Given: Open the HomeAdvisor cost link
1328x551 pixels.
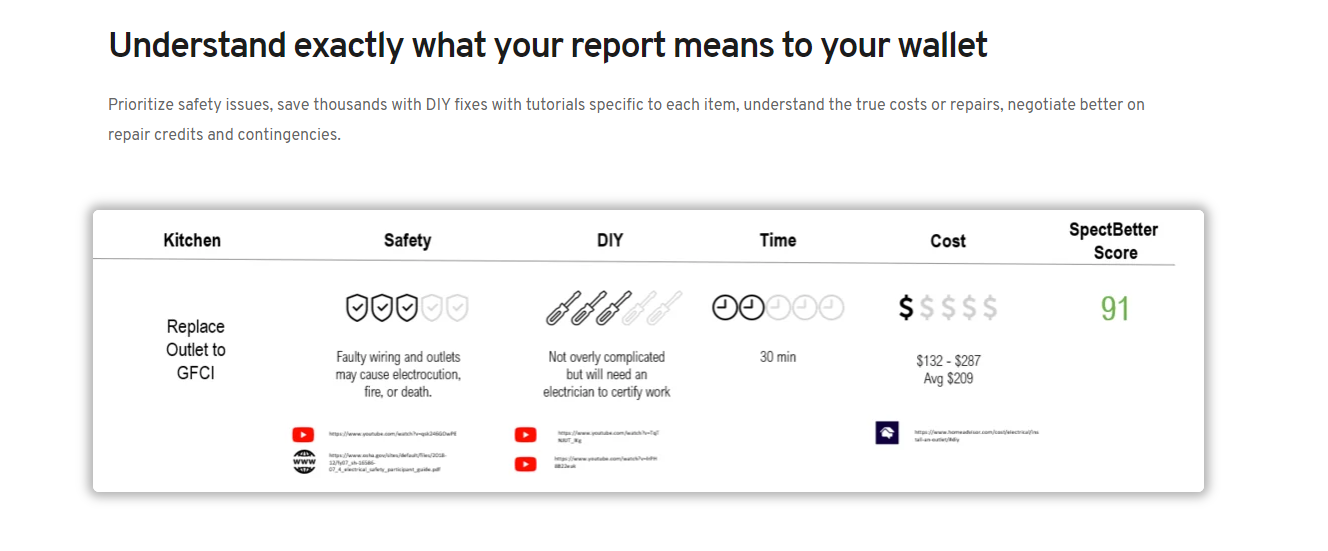Looking at the screenshot, I should pos(976,436).
